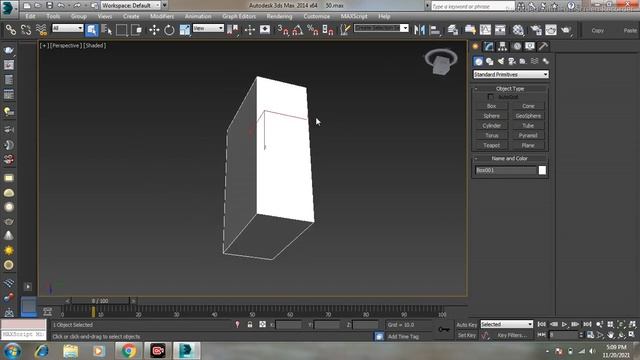Screen dimensions: 640x360
Task: Open the Select by Name dialog
Action: [x=106, y=30]
